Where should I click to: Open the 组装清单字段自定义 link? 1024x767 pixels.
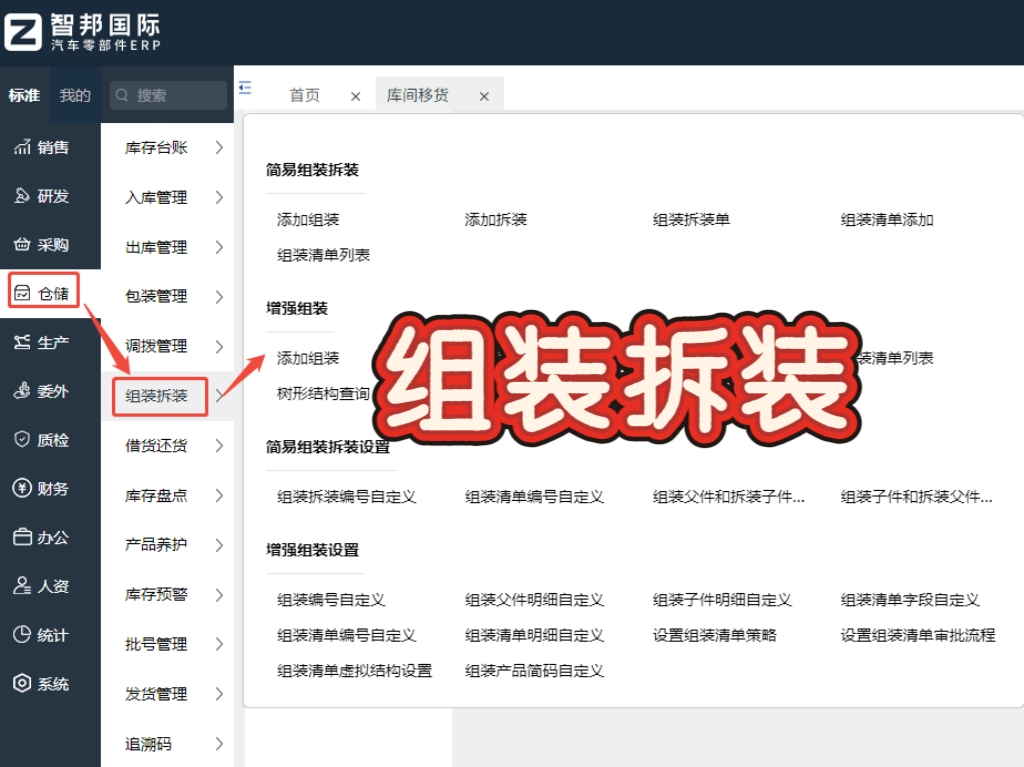[x=910, y=600]
